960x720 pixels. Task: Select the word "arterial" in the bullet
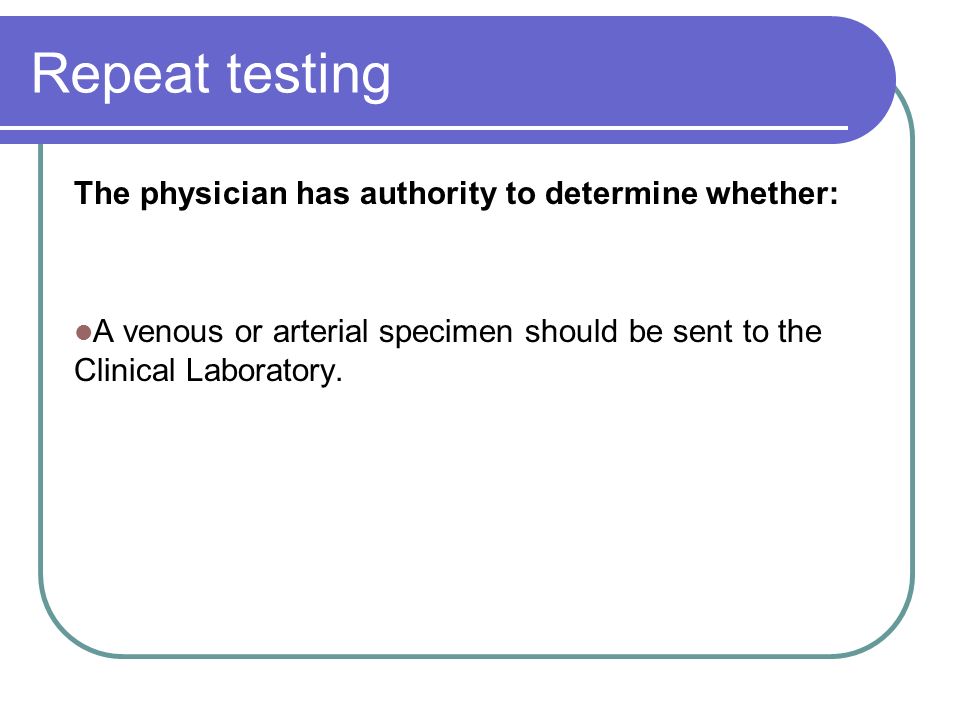tap(320, 331)
